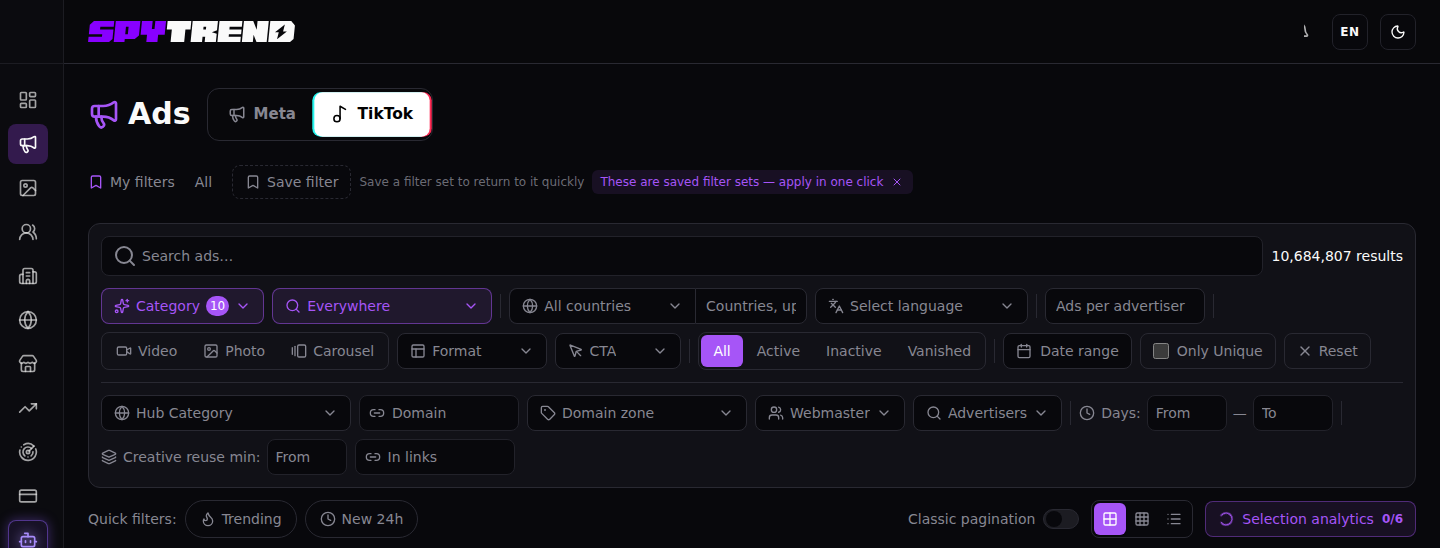Apply the New 24h quick filter
This screenshot has width=1440, height=548.
tap(361, 519)
